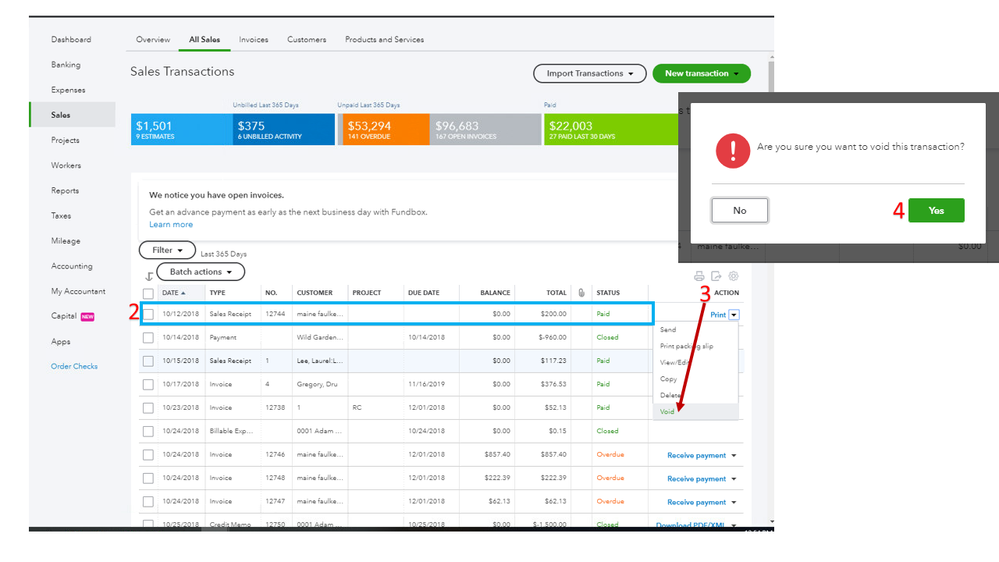Viewport: 999px width, 562px height.
Task: Open Reports in the sidebar
Action: [x=65, y=191]
